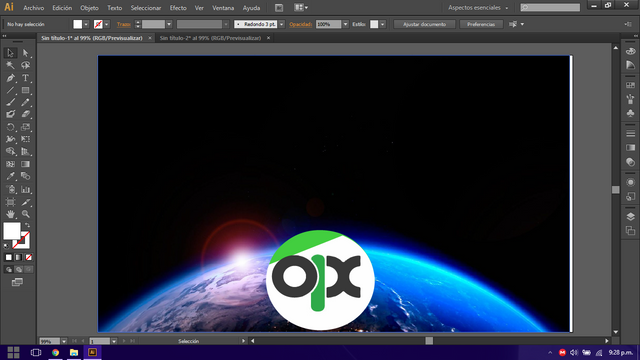Viewport: 640px width, 360px height.
Task: Open the Brushes panel icon on right dock
Action: tap(630, 99)
